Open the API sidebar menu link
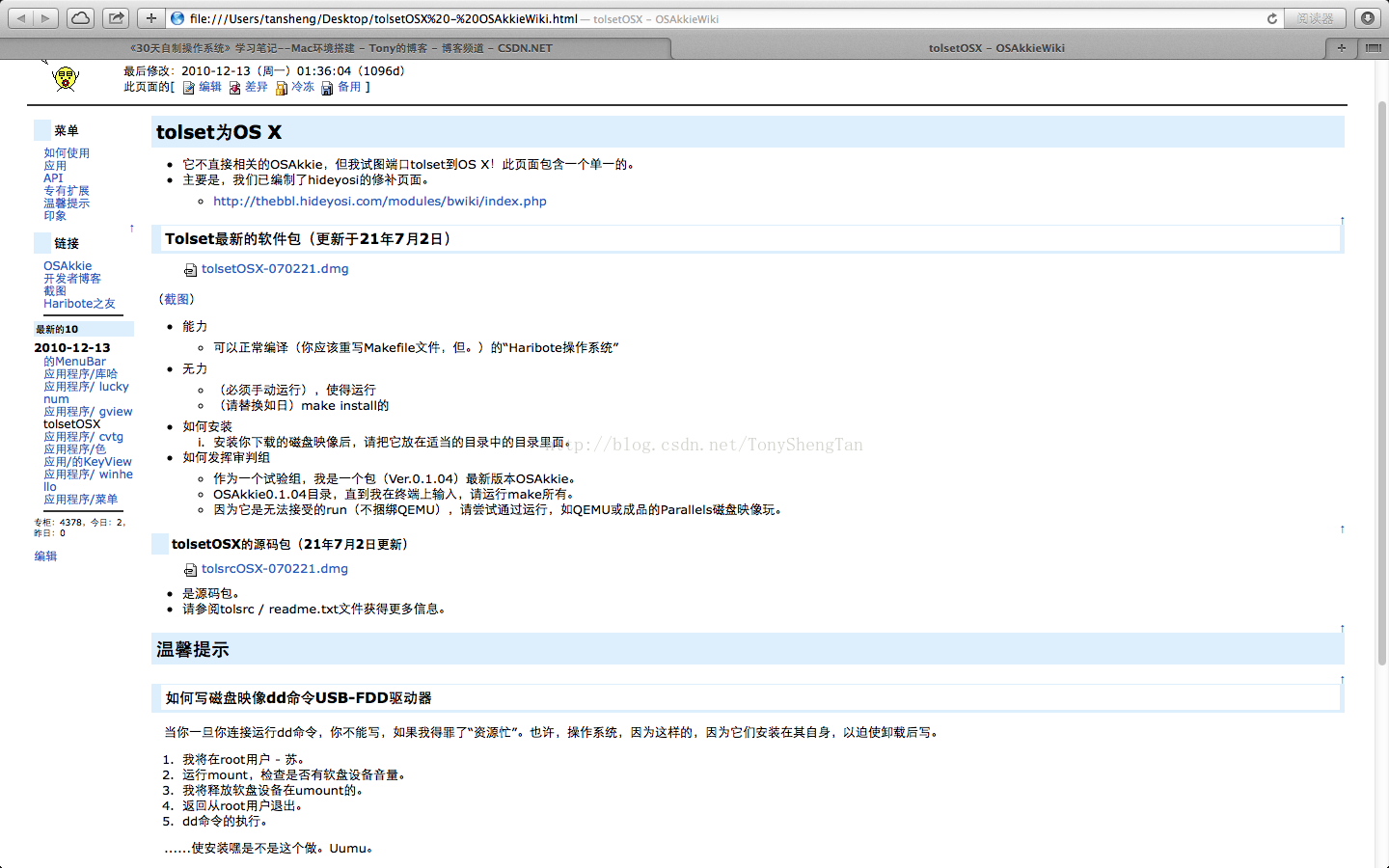The height and width of the screenshot is (868, 1389). (53, 178)
